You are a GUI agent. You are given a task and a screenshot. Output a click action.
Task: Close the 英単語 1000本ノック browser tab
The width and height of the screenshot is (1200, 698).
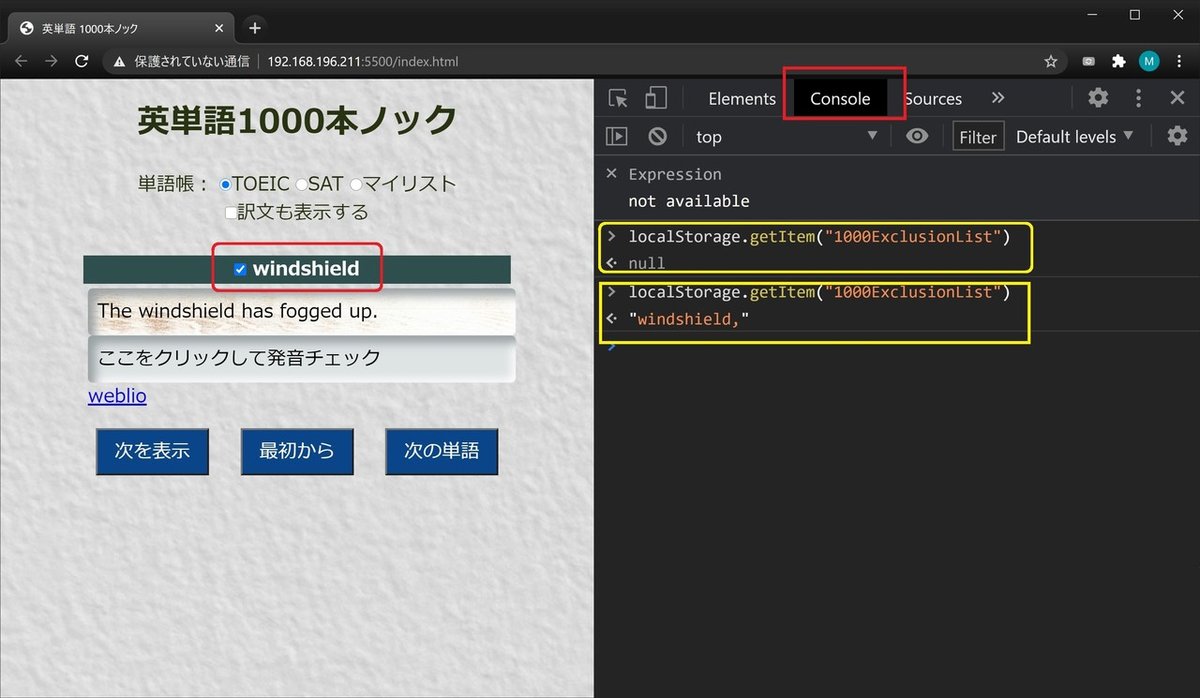[x=217, y=29]
